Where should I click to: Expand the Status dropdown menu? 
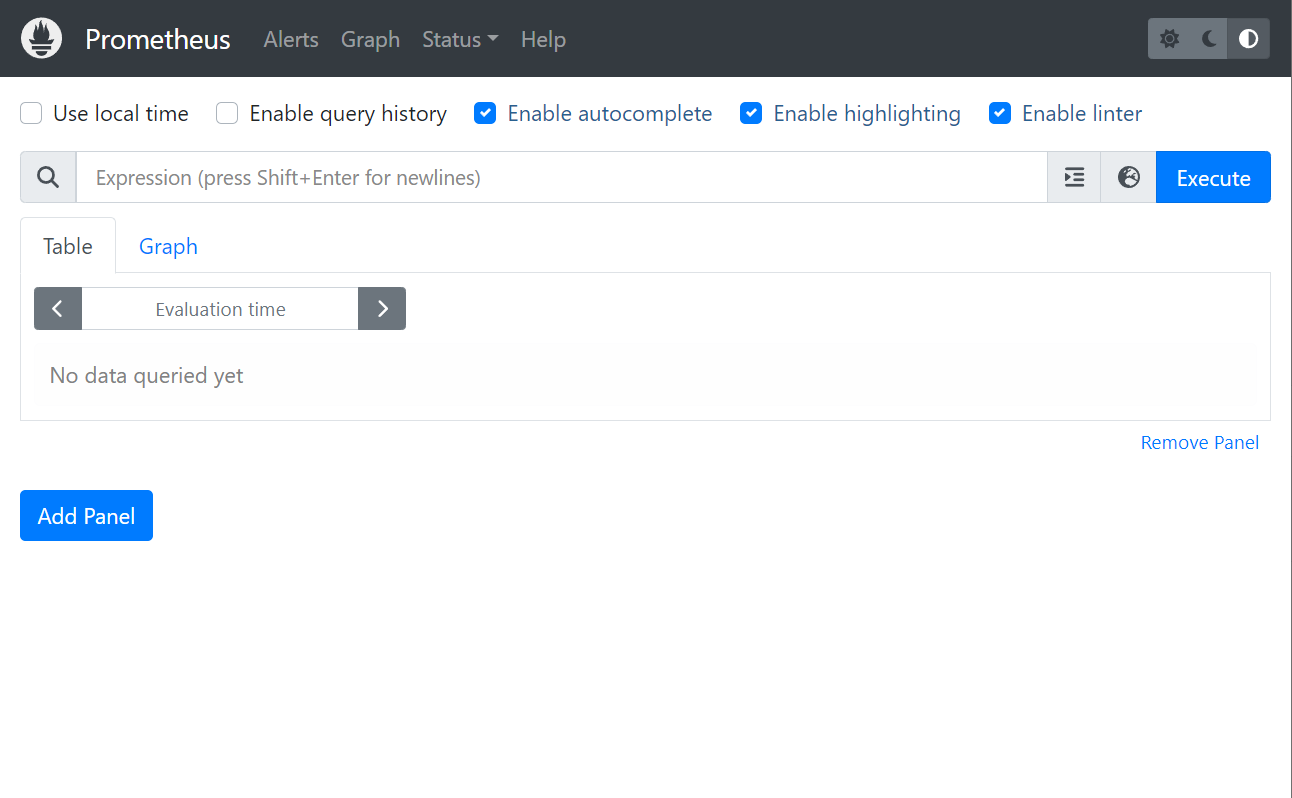pyautogui.click(x=460, y=39)
